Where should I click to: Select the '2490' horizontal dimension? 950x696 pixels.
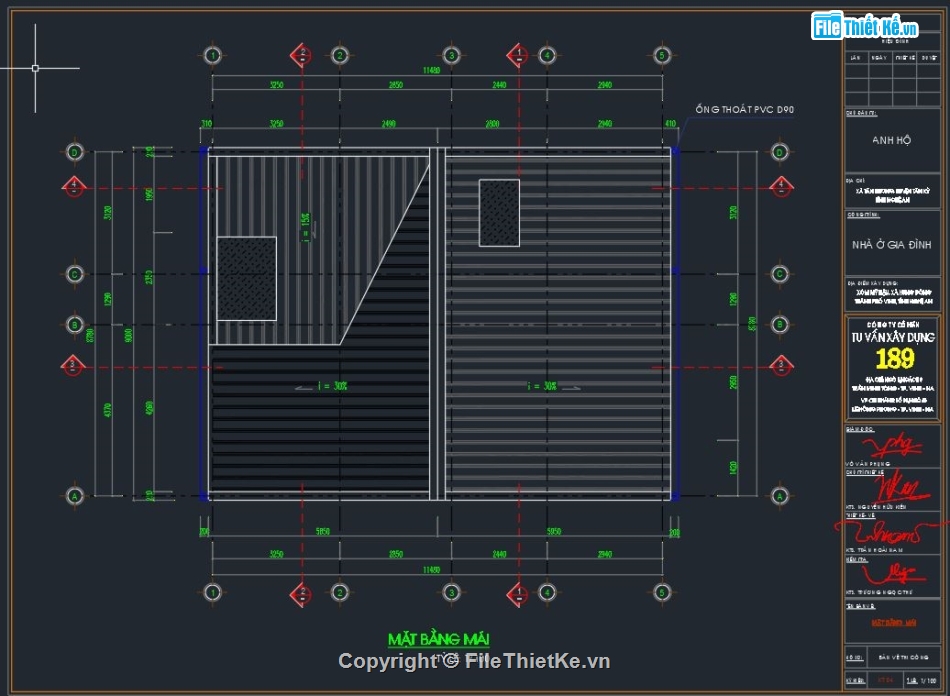coord(389,124)
